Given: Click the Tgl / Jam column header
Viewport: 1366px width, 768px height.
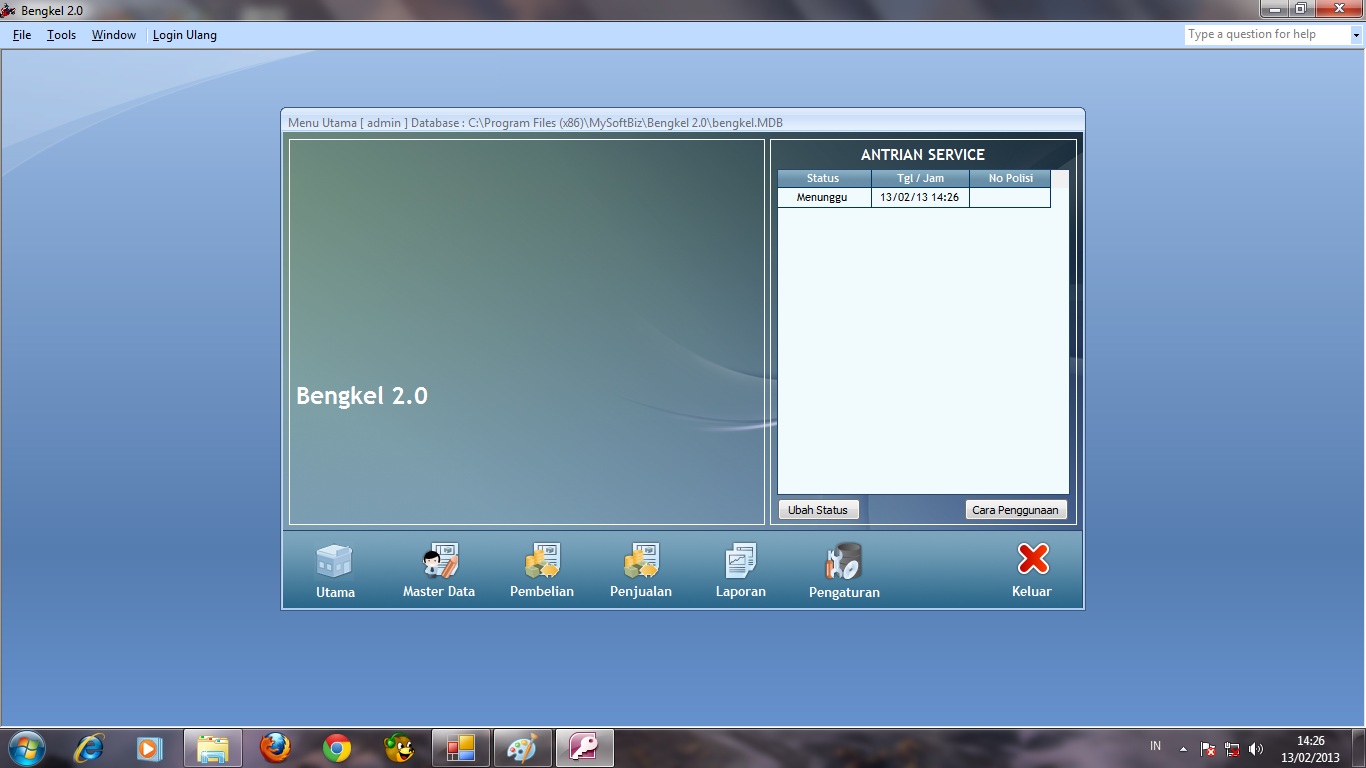Looking at the screenshot, I should (x=920, y=178).
